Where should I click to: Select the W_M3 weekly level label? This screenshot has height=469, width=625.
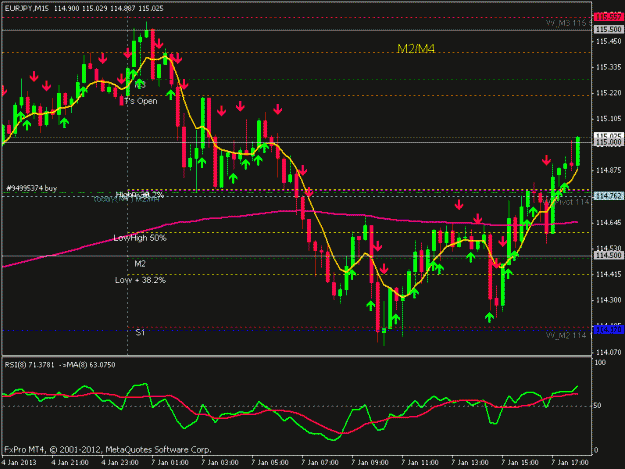[568, 23]
